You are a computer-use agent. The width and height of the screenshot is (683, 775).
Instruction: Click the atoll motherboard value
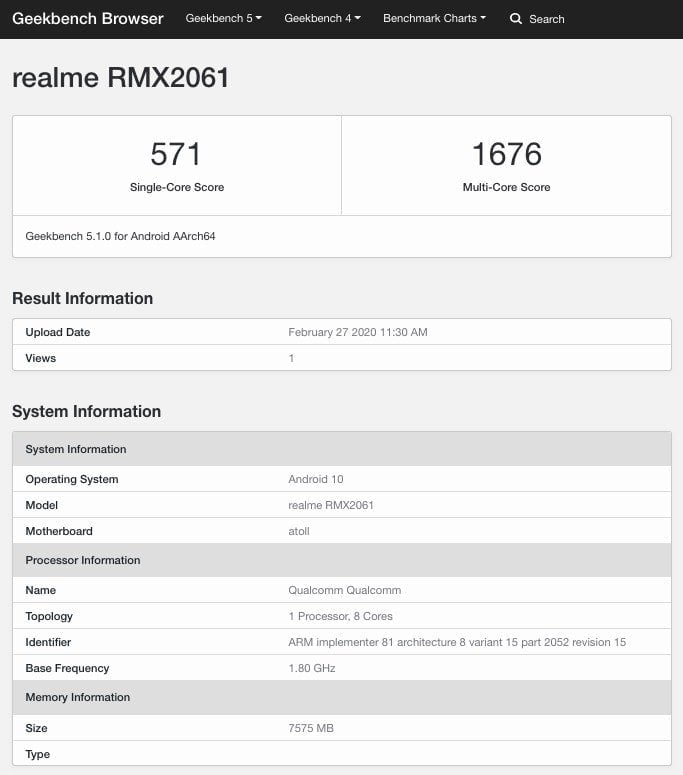(x=299, y=531)
